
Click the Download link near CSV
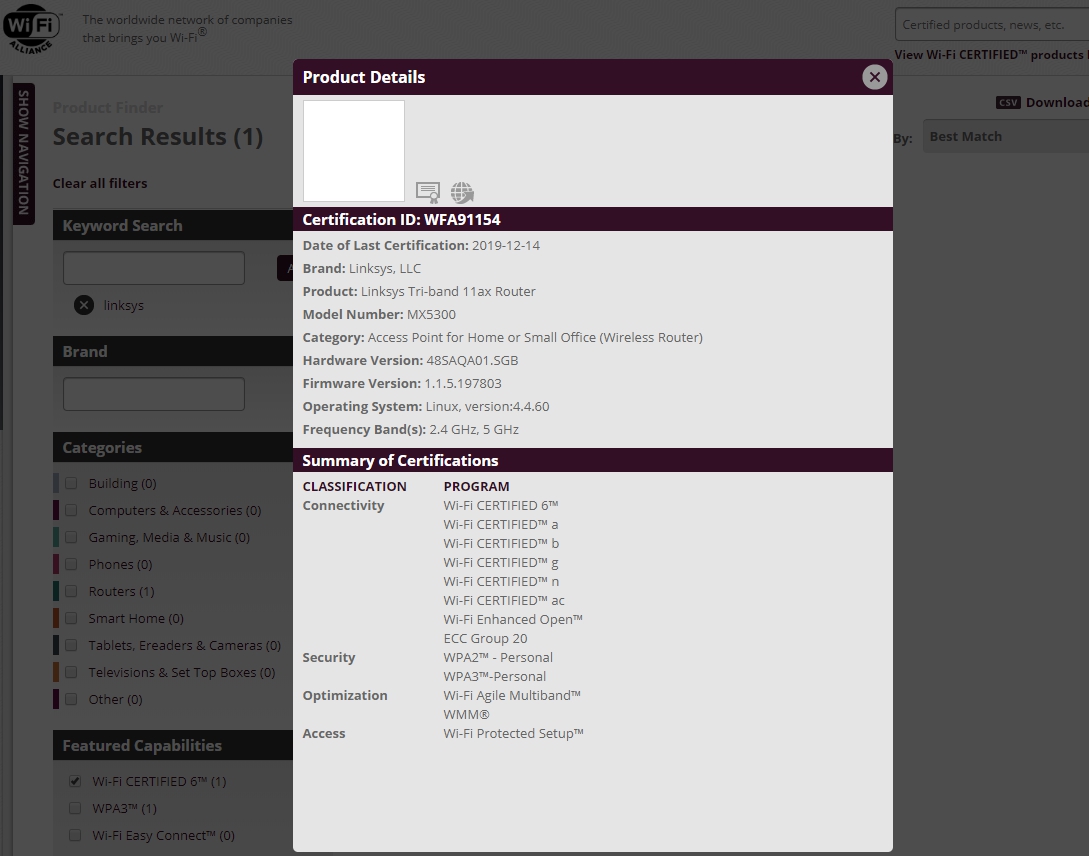pos(1057,102)
